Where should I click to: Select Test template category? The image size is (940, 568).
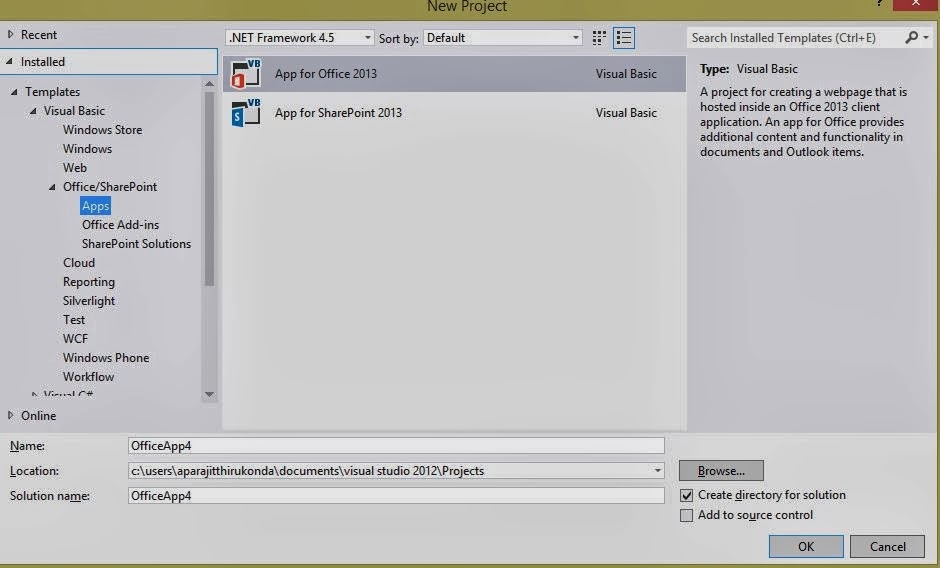[74, 320]
